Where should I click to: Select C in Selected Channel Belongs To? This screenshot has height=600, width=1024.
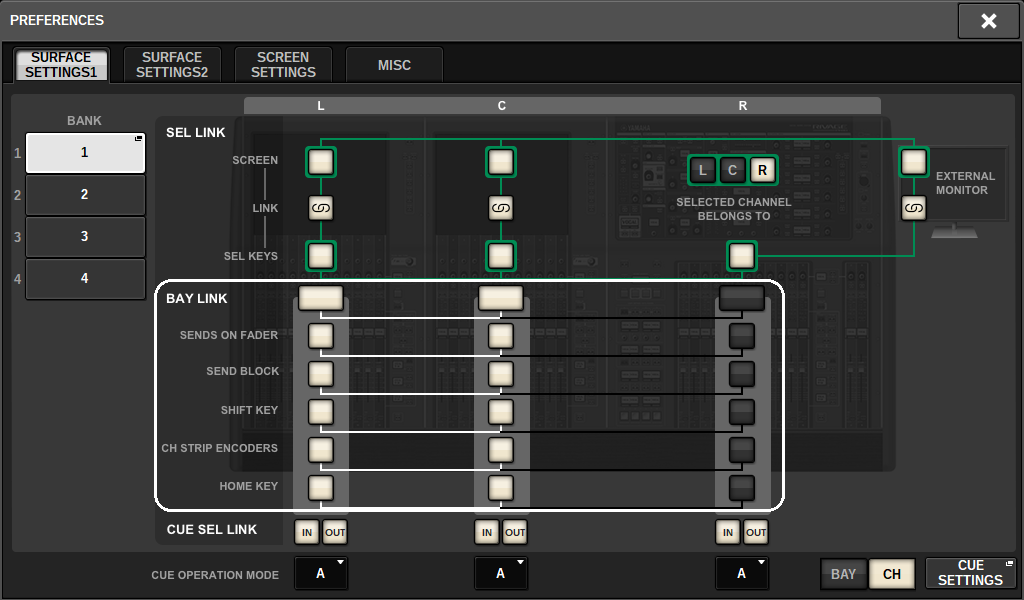[732, 170]
